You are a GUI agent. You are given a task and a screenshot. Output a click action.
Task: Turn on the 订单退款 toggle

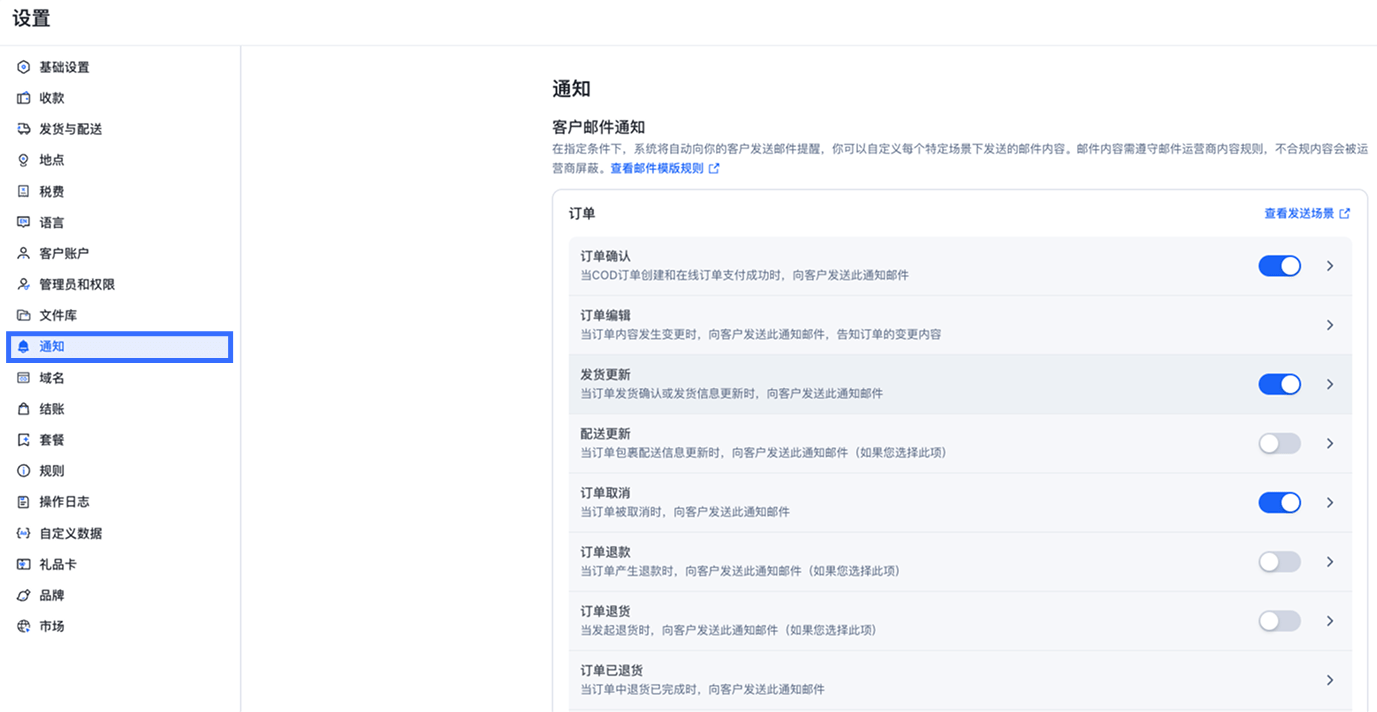pos(1279,561)
